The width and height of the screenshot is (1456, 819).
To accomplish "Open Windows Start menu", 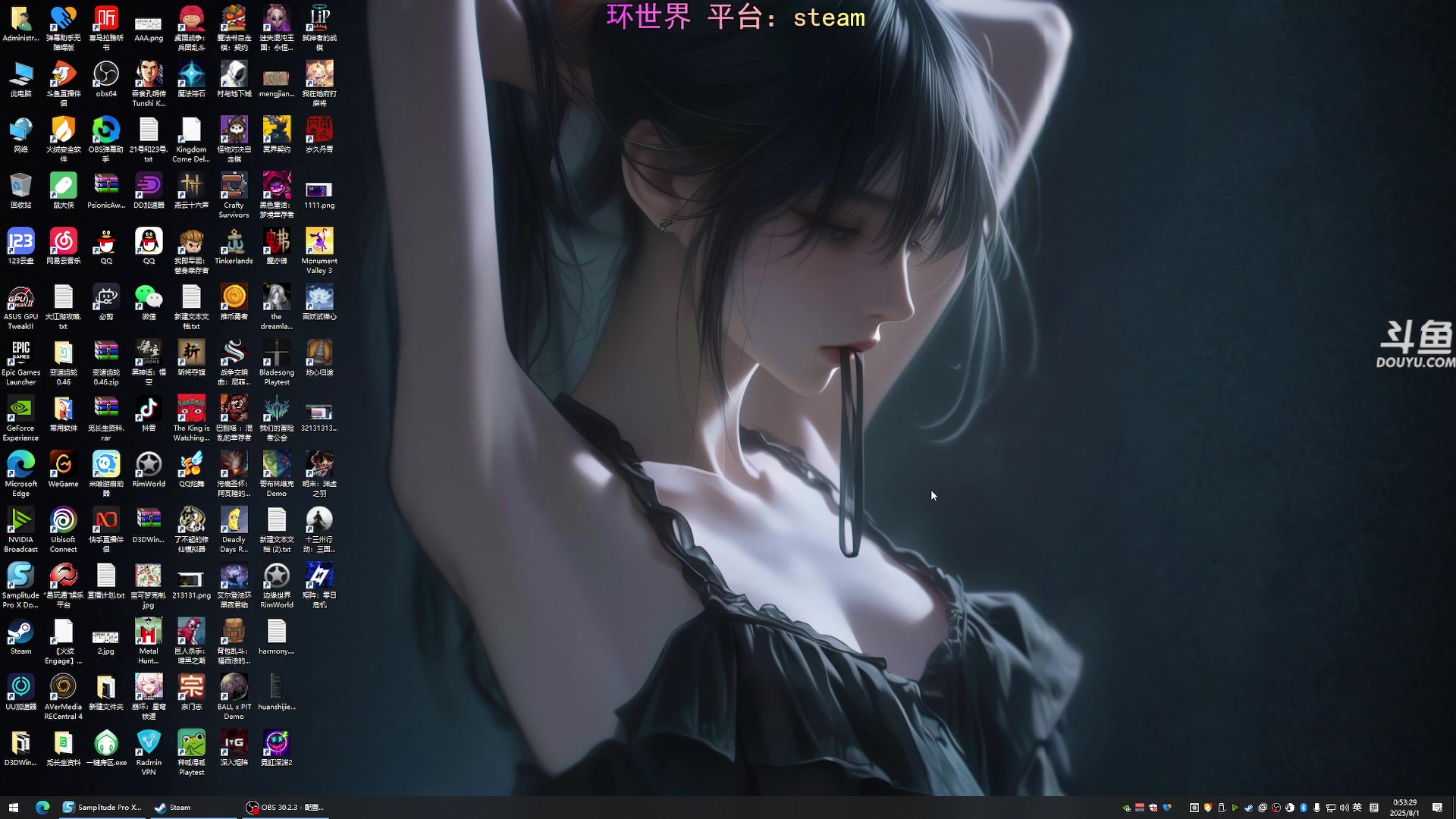I will coord(13,808).
